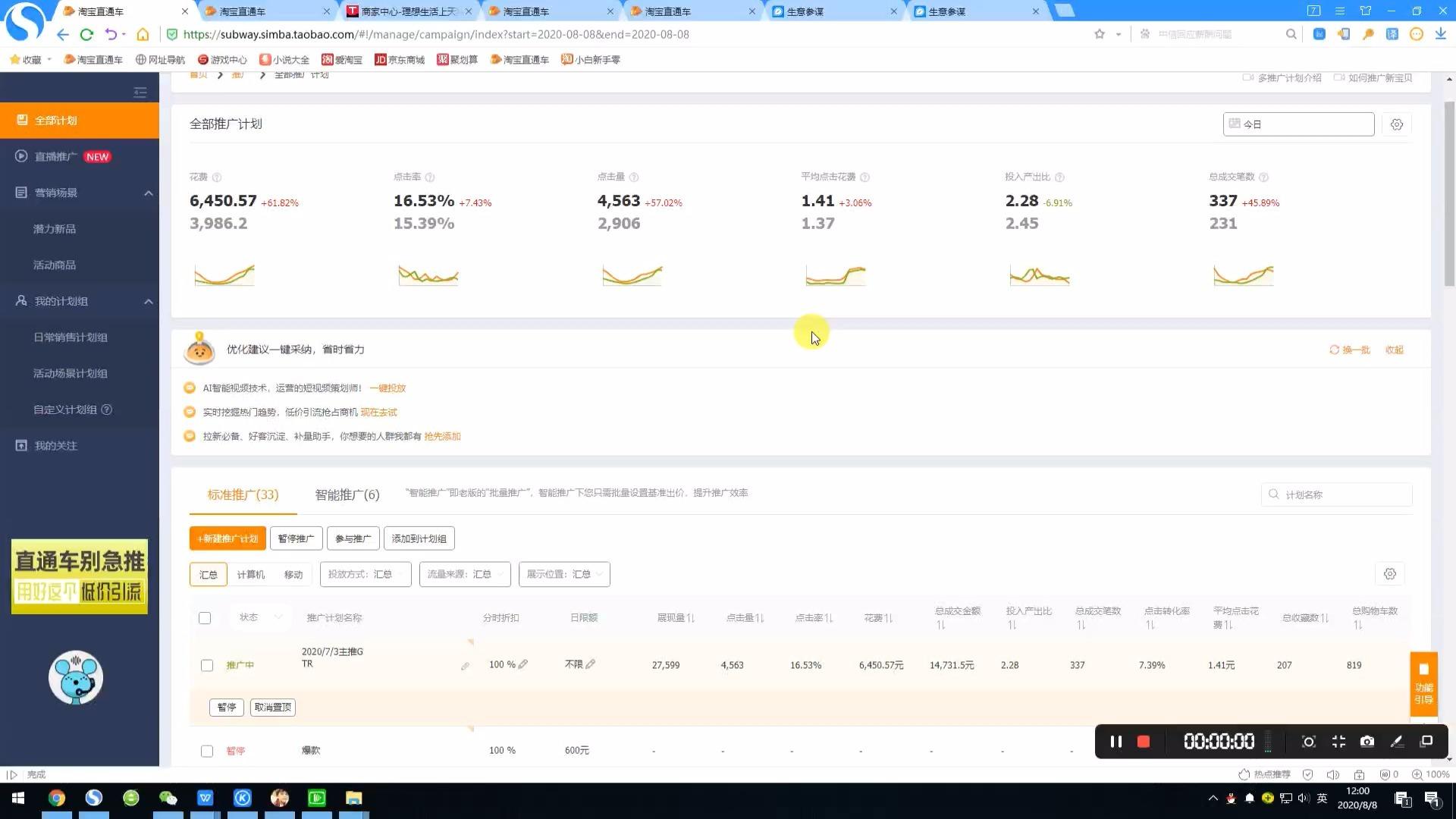Image resolution: width=1456 pixels, height=819 pixels.
Task: Click the 一键投放 link in AI suggestions
Action: tap(387, 388)
